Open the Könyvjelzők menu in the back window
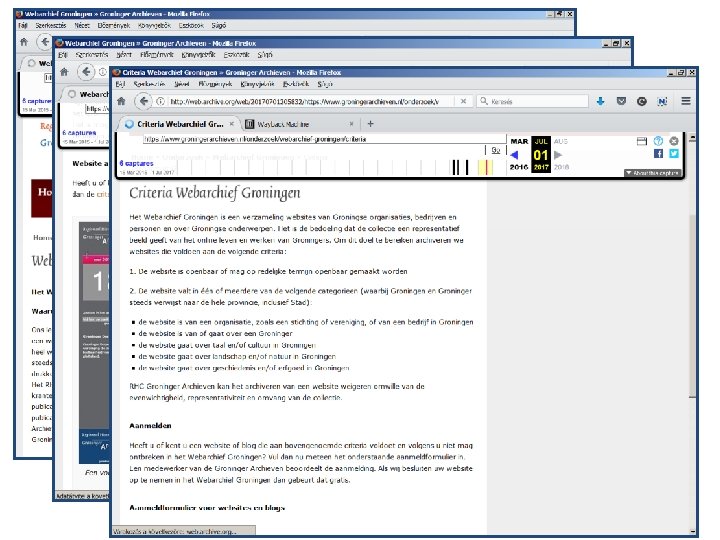The image size is (720, 540). [154, 26]
